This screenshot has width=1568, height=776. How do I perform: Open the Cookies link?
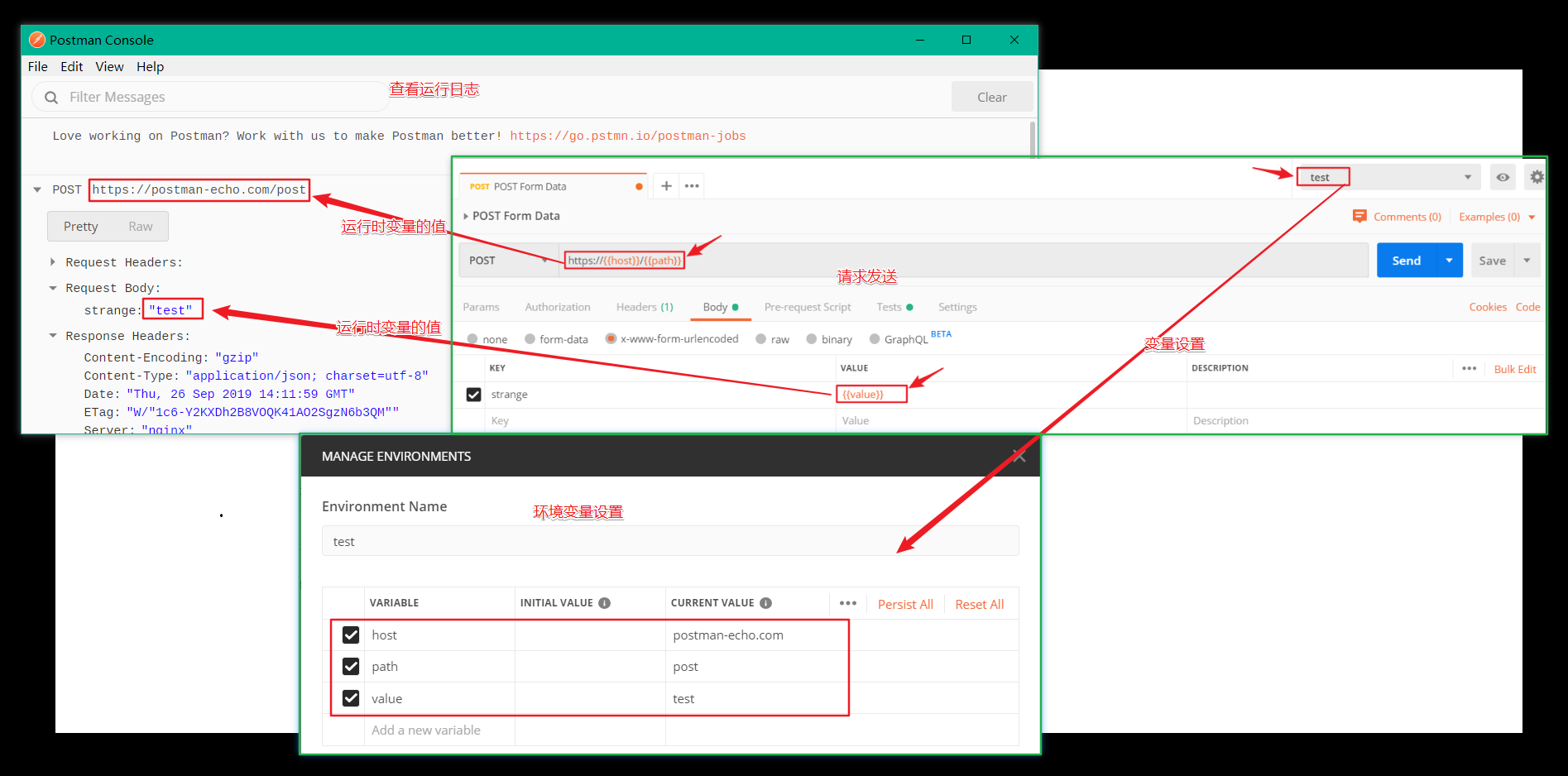[1488, 307]
